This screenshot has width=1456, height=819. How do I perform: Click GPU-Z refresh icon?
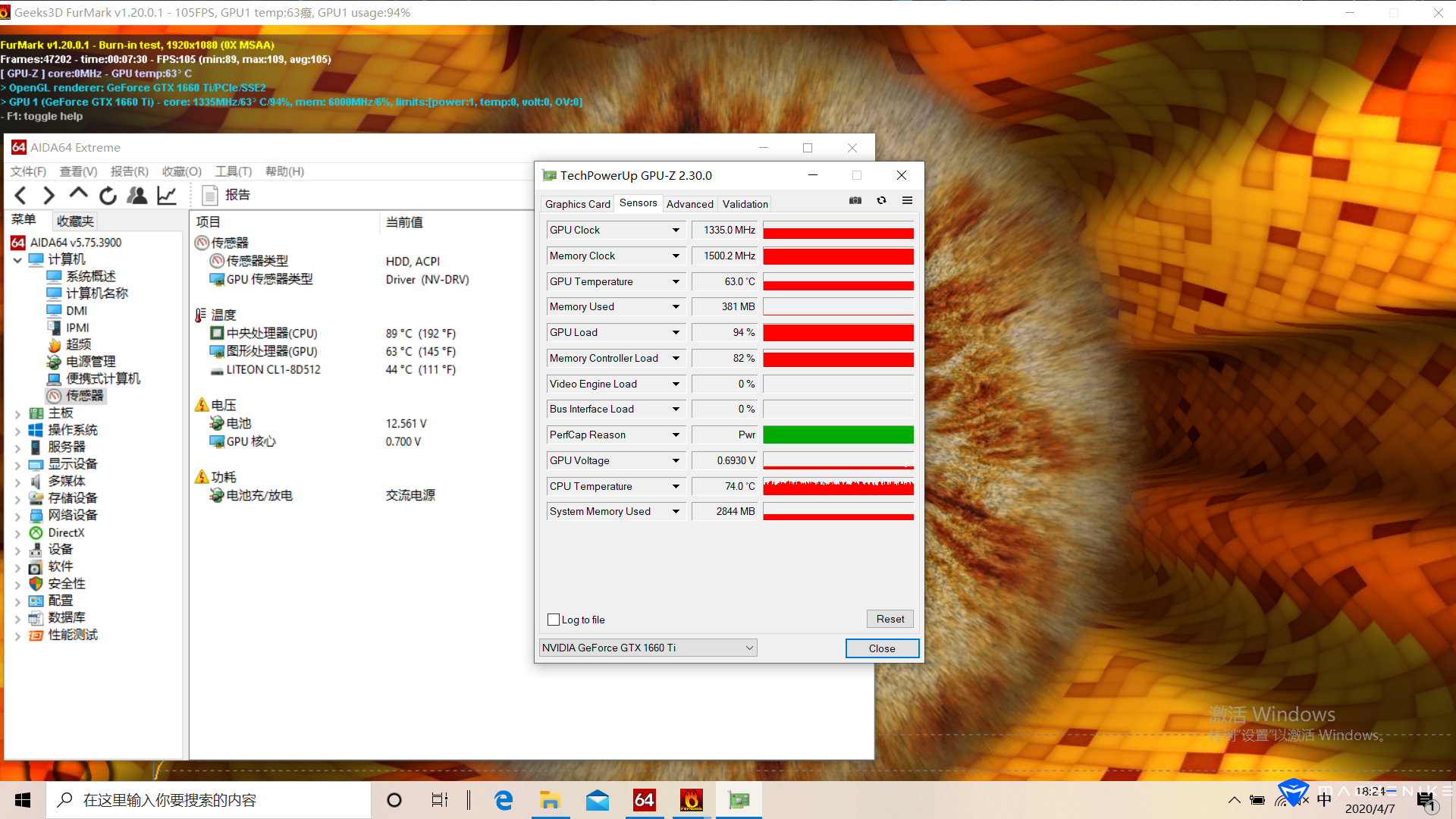881,200
